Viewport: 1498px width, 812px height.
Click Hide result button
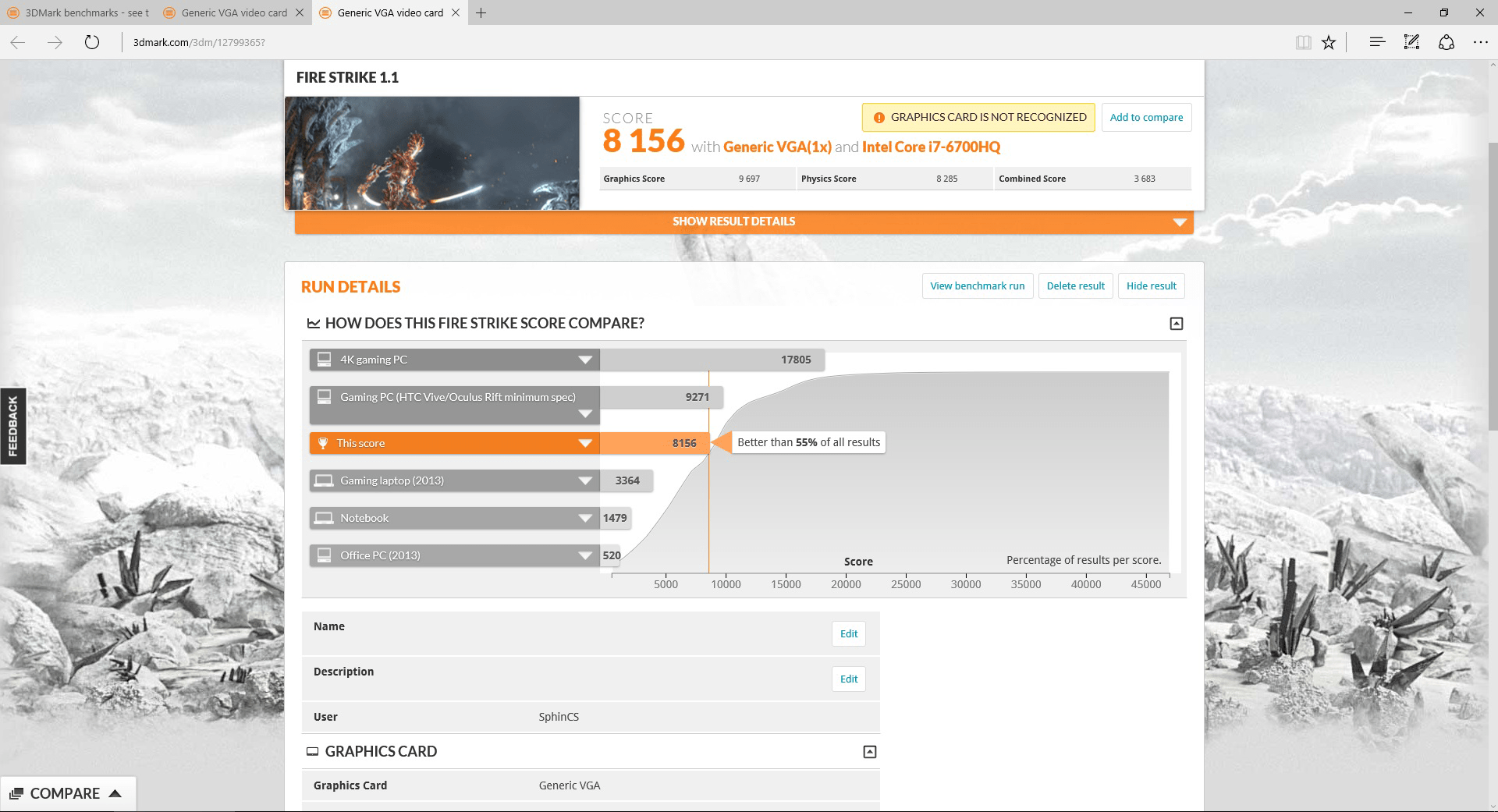pos(1152,286)
